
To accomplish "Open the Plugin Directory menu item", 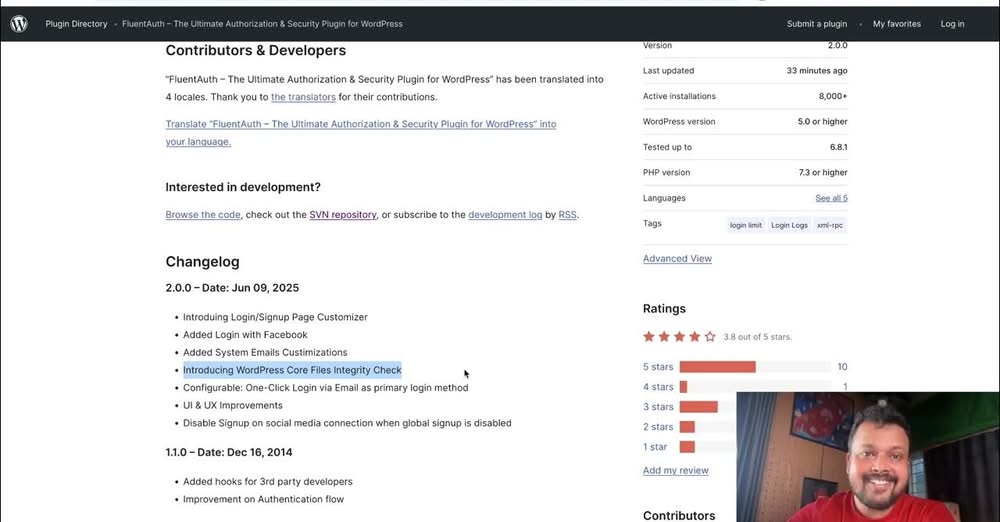I will click(76, 24).
